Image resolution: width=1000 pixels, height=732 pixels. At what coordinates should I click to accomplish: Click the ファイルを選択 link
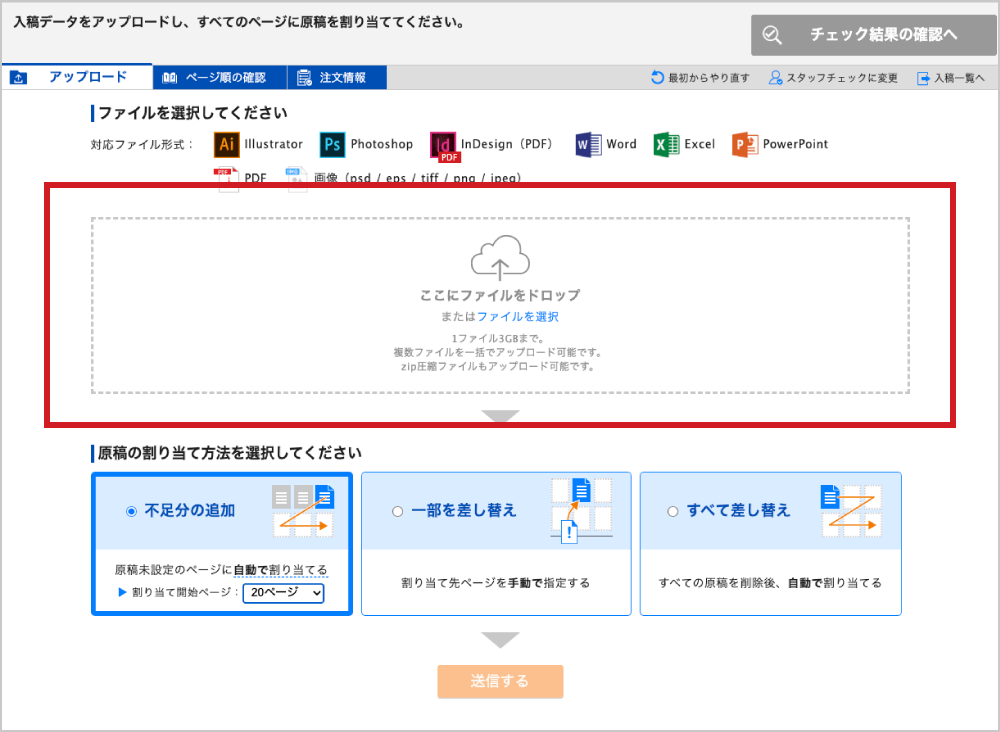click(x=517, y=317)
